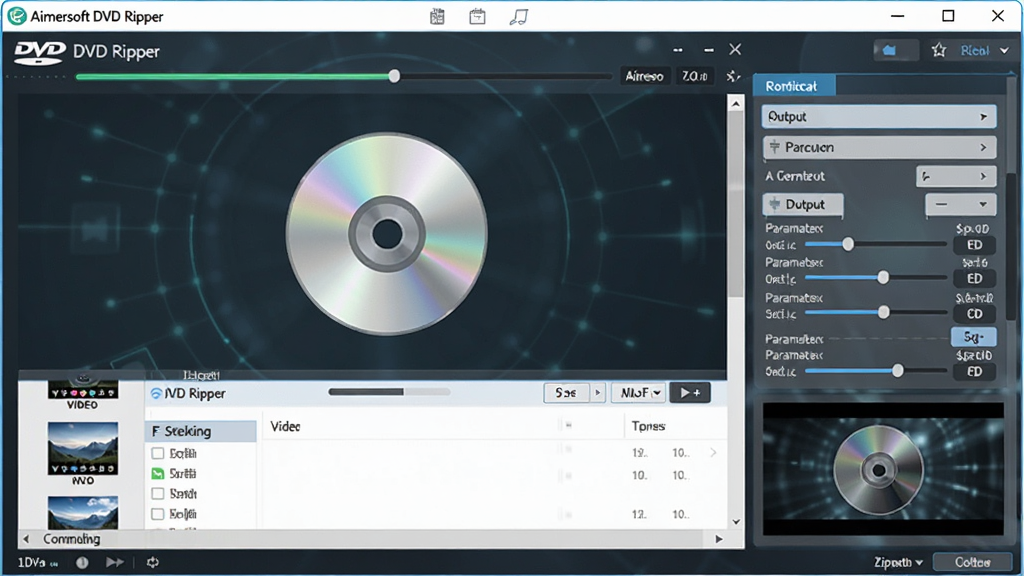Click the Dutput button with plus icon
The image size is (1024, 576).
803,204
